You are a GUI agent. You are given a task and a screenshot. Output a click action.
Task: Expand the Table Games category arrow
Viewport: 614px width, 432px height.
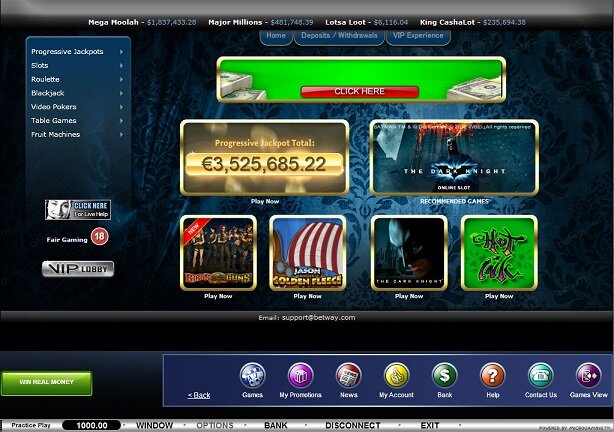click(121, 121)
